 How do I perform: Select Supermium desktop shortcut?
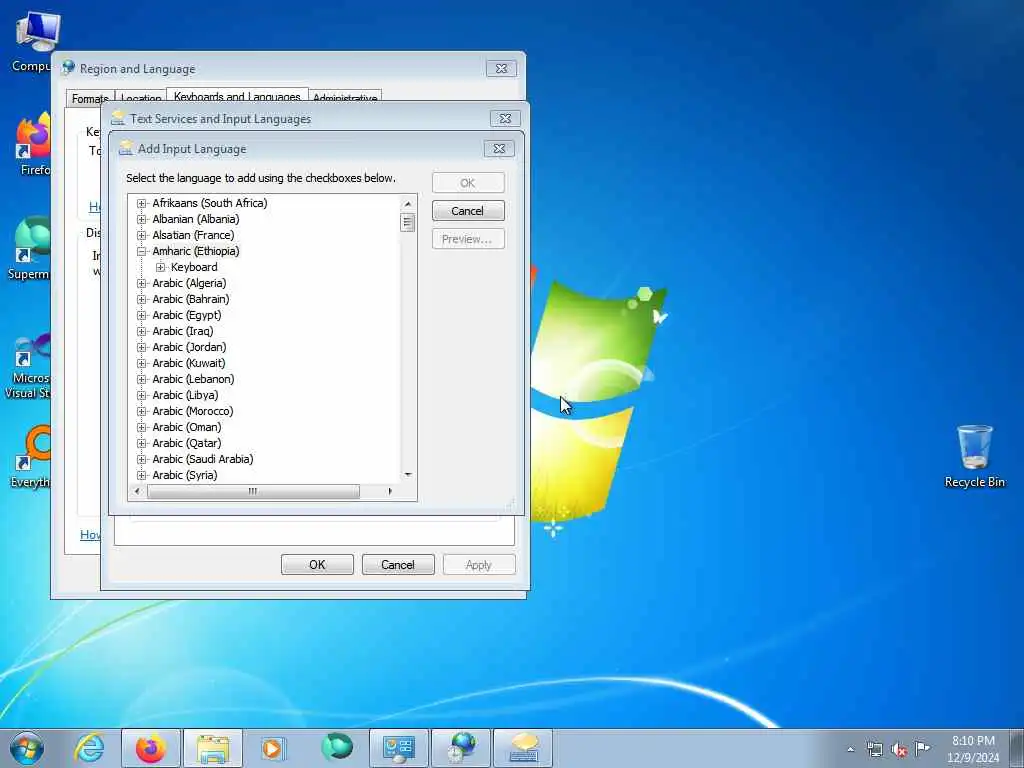[29, 249]
